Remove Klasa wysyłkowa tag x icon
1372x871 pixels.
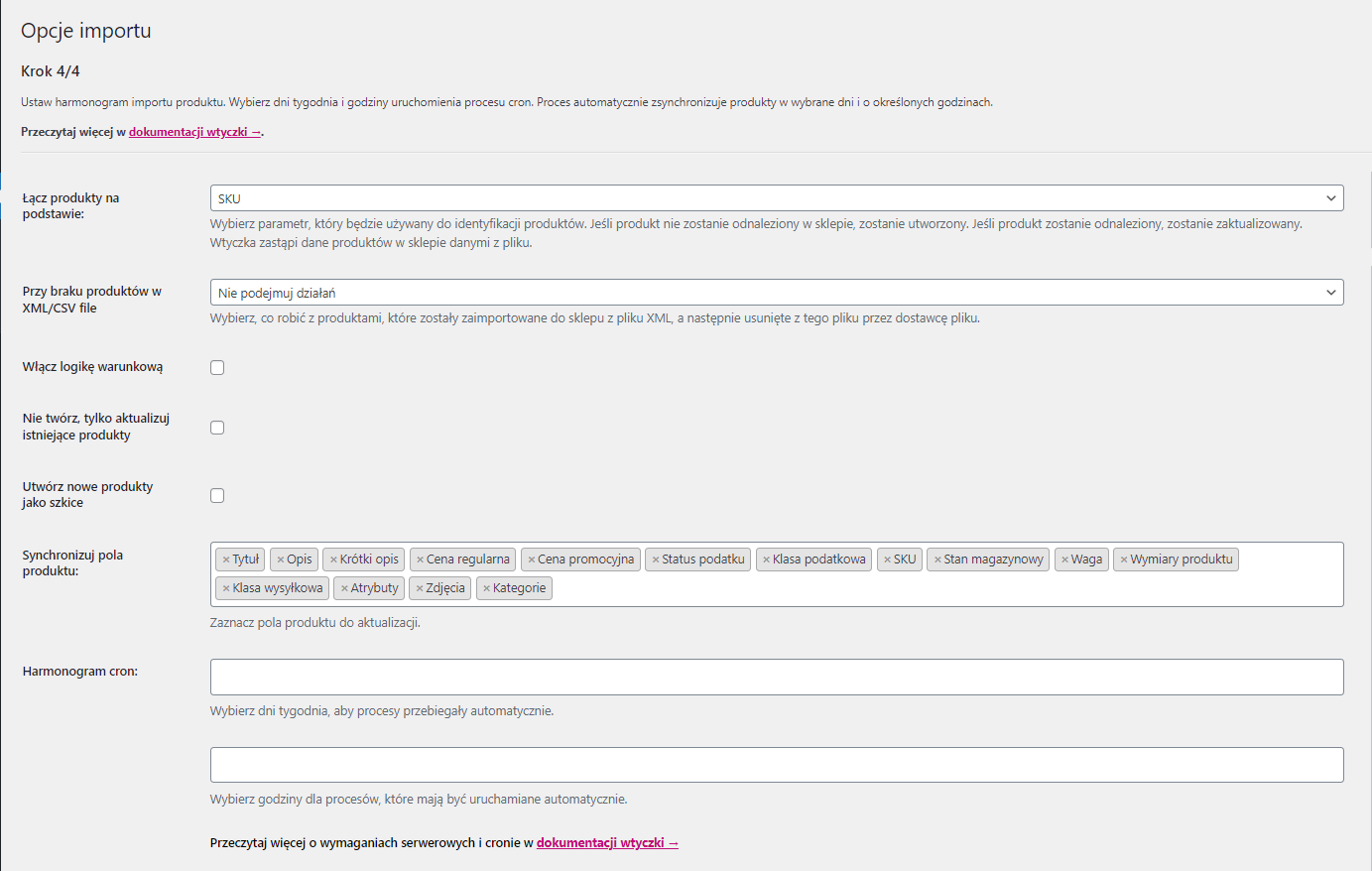[226, 588]
